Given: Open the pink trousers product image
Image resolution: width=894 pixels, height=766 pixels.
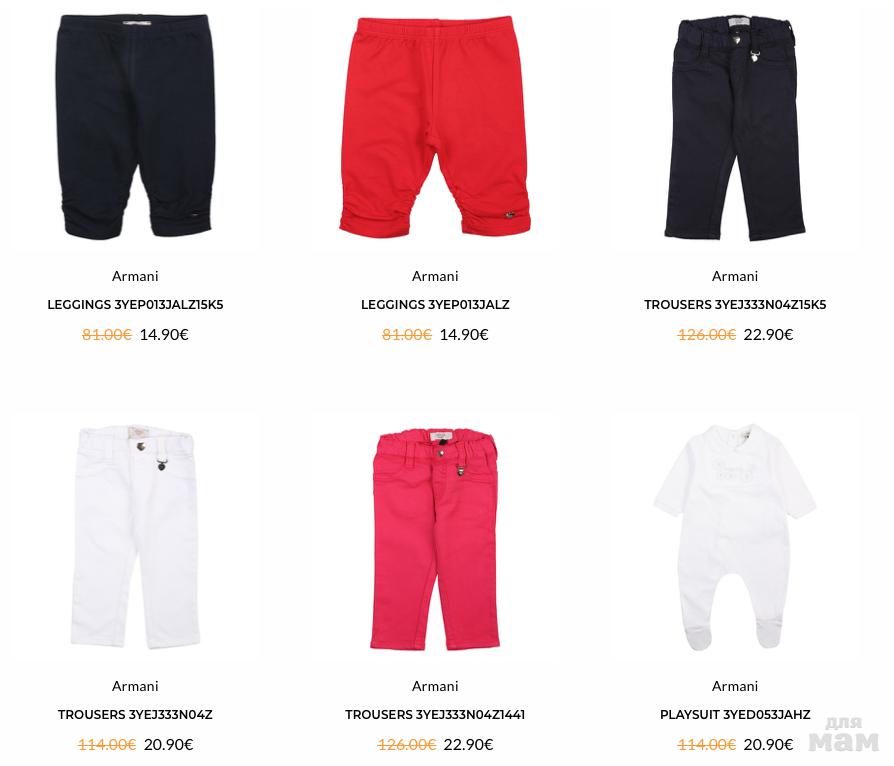Looking at the screenshot, I should point(434,540).
